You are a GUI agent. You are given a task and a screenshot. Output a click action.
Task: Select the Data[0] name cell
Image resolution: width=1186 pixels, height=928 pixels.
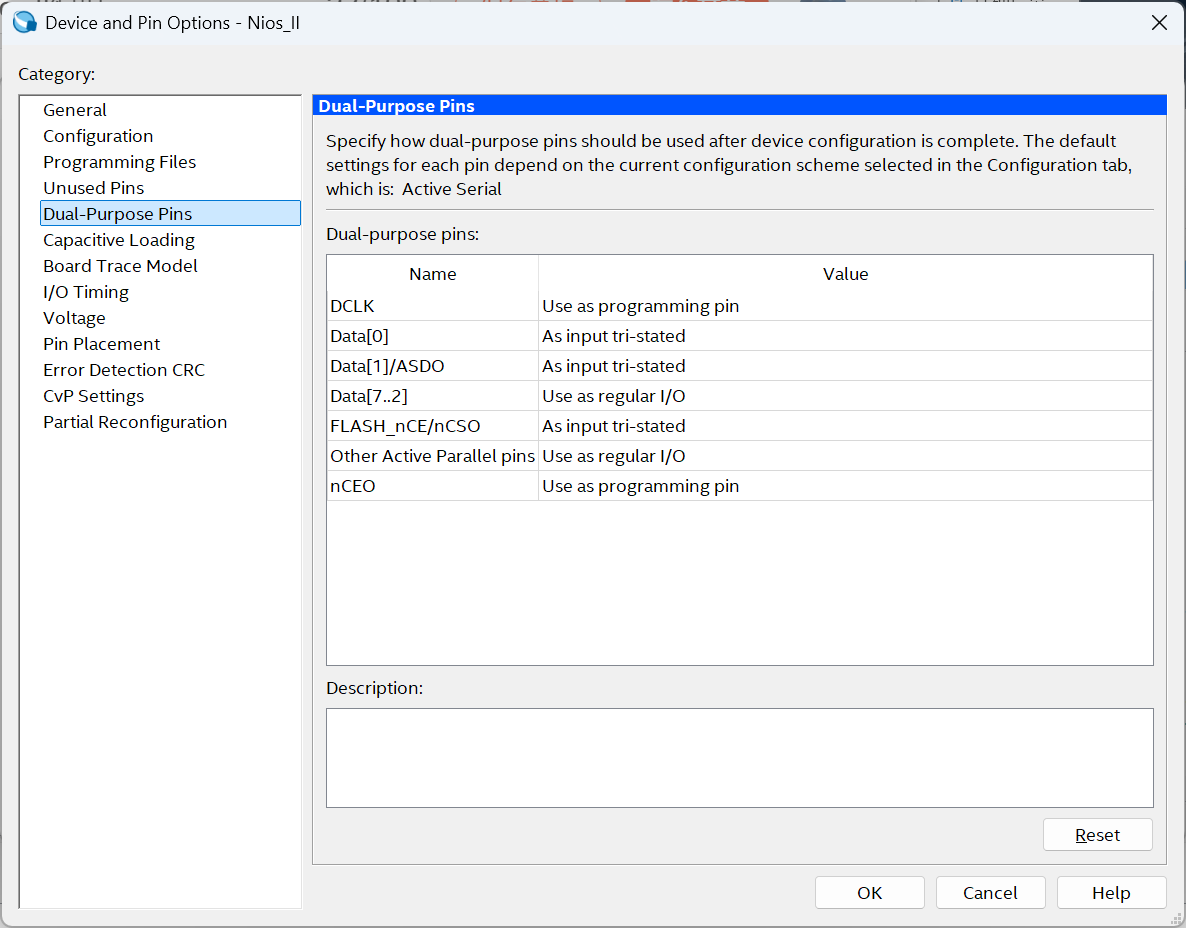[433, 336]
